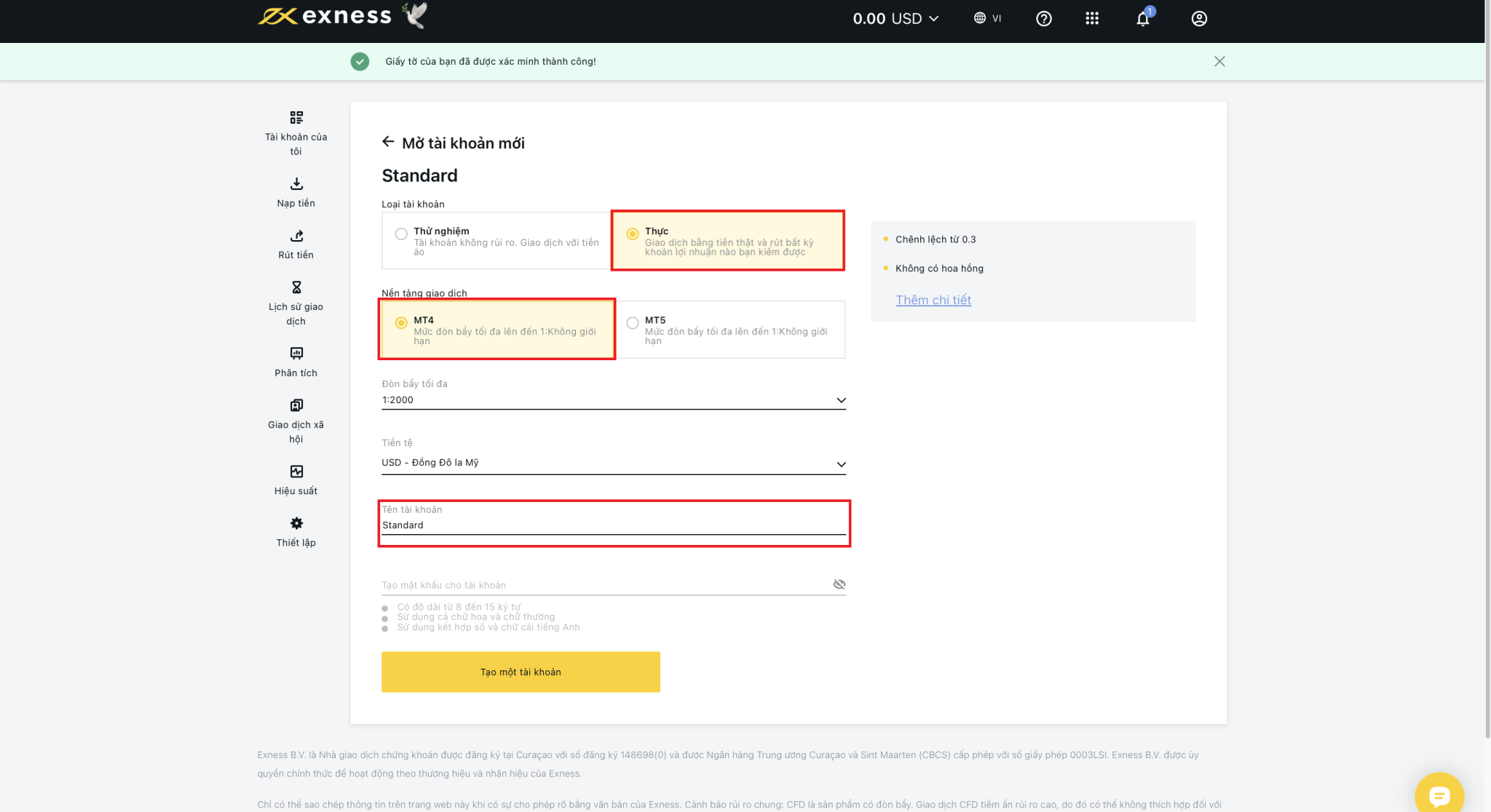Go to Rút tiền menu label
The width and height of the screenshot is (1491, 812).
[x=296, y=255]
